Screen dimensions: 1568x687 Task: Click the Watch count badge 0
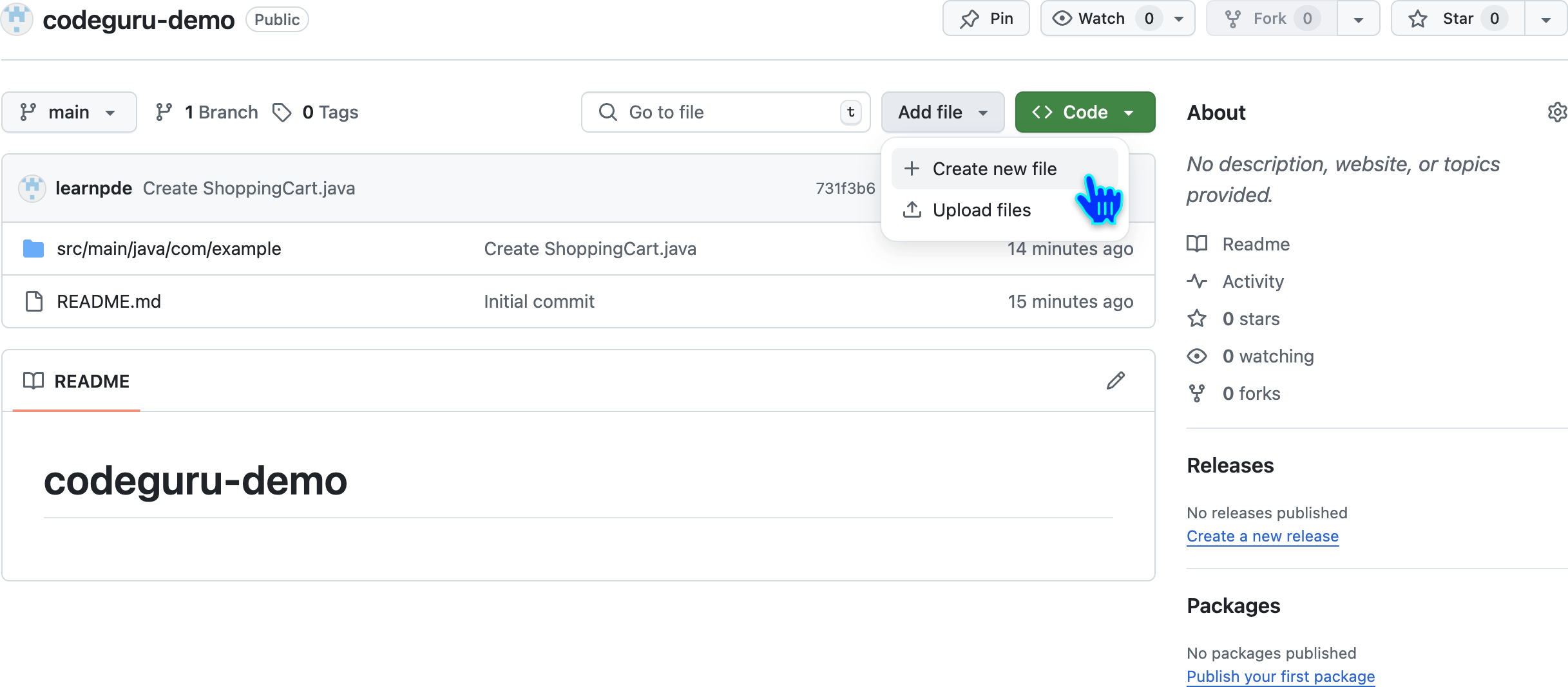pyautogui.click(x=1149, y=19)
